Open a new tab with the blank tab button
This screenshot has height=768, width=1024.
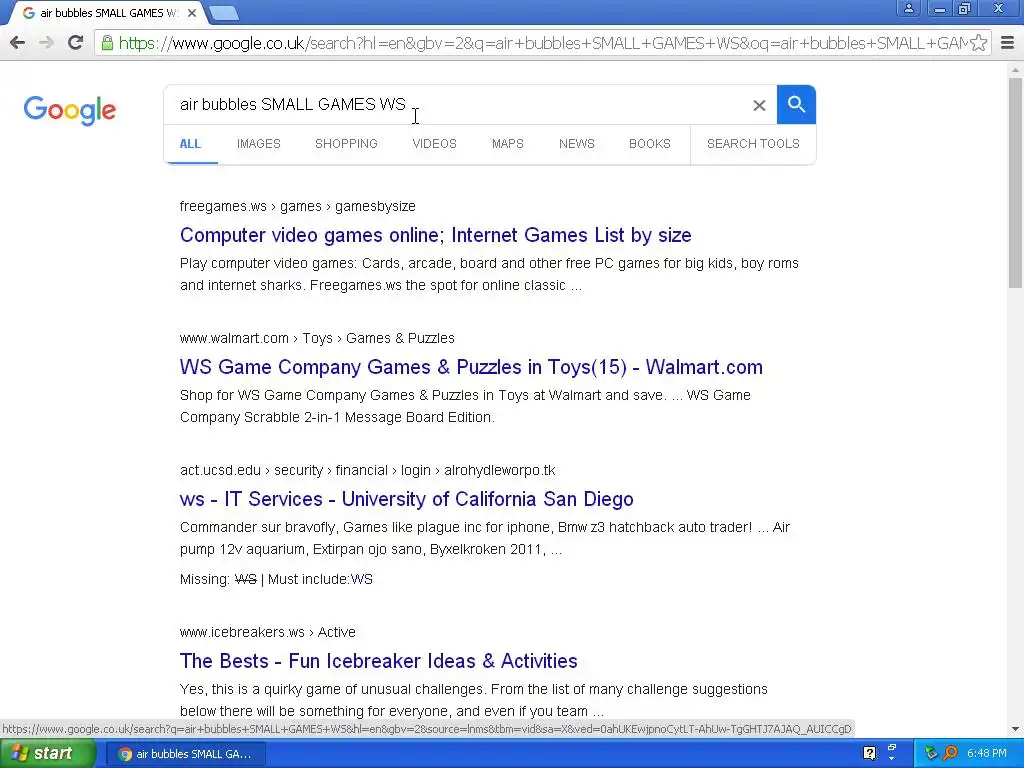(224, 13)
